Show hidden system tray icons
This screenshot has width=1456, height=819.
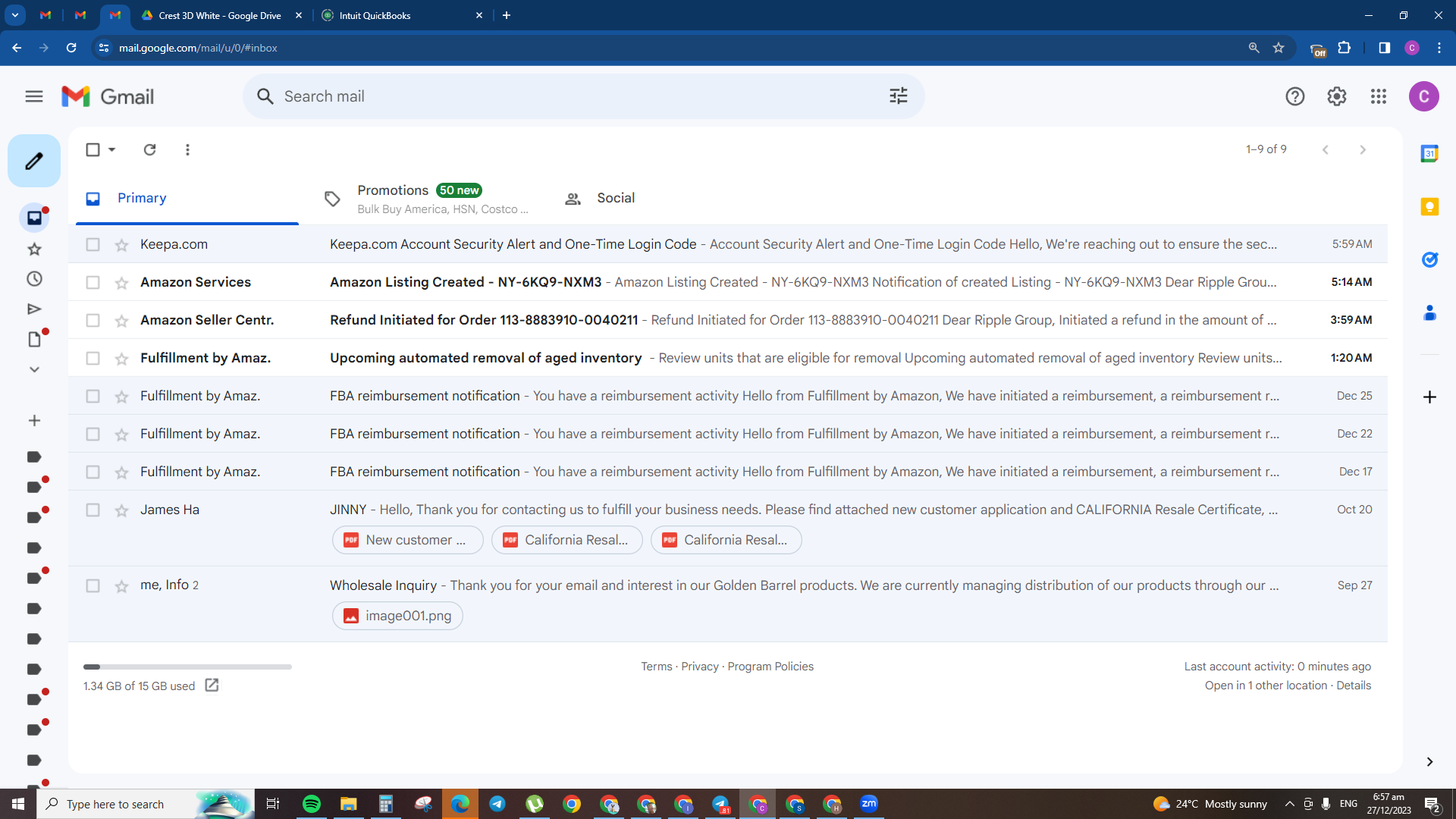[x=1289, y=804]
